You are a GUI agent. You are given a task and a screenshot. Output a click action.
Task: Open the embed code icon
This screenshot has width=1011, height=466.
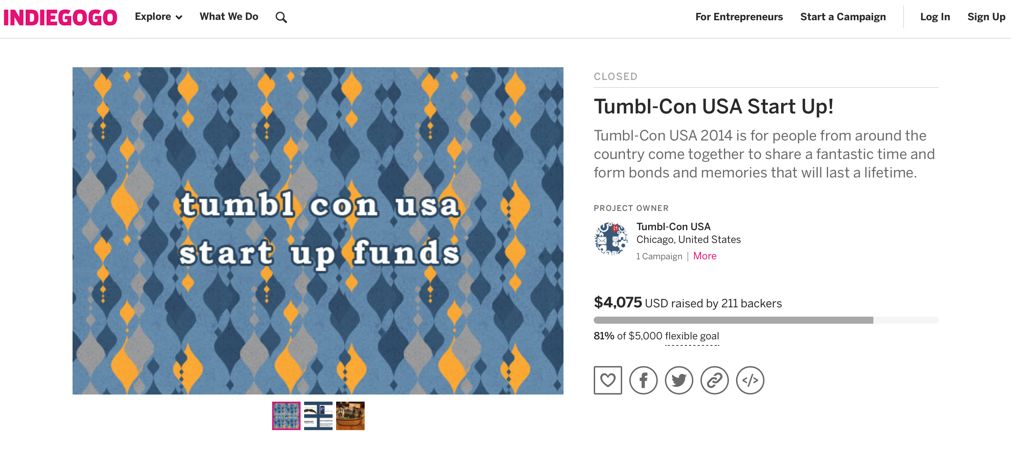[x=750, y=380]
